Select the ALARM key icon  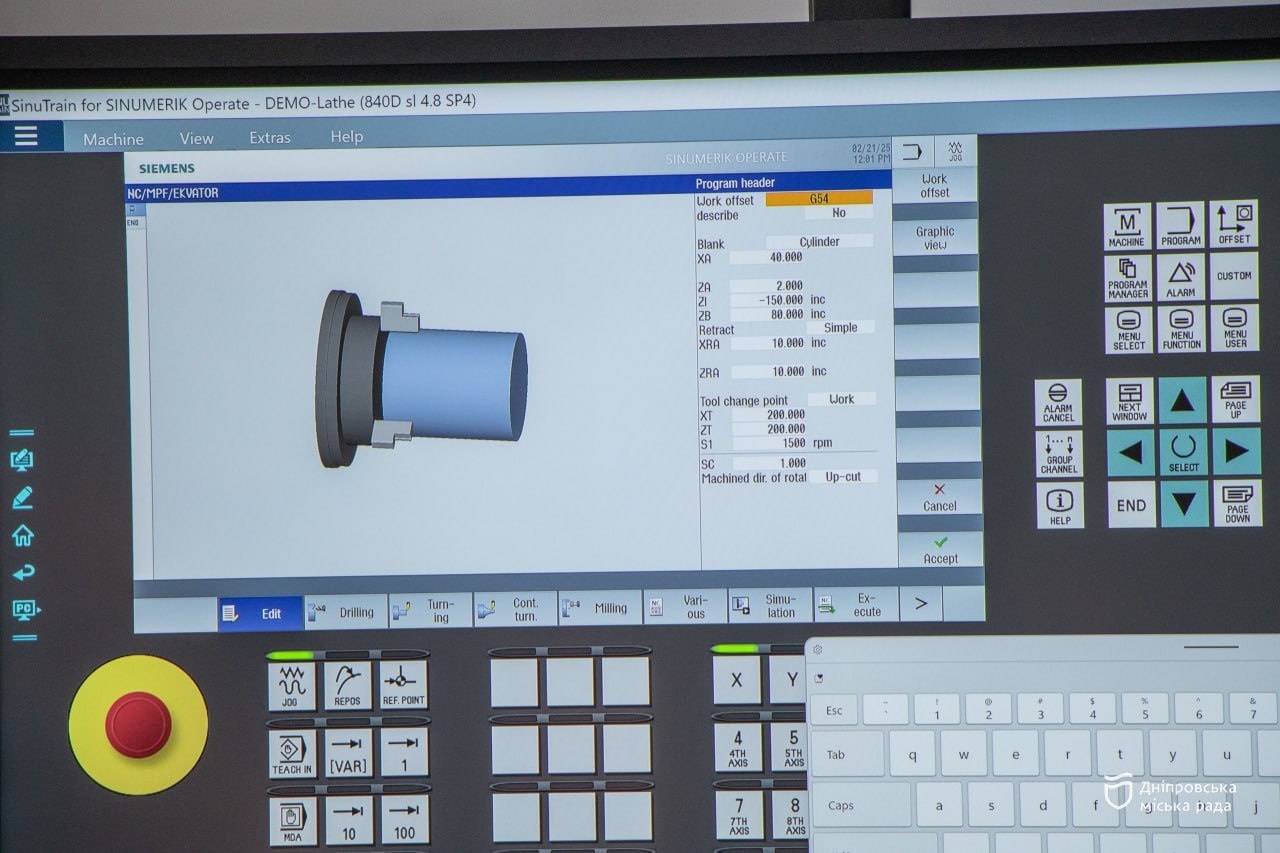(x=1180, y=277)
